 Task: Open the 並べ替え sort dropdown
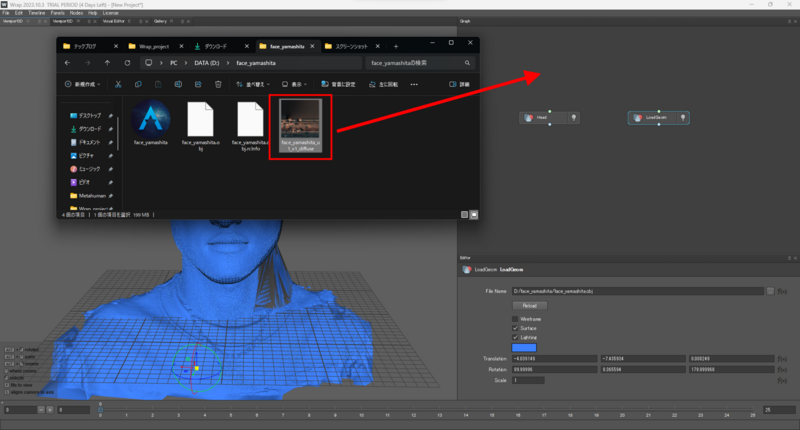[x=253, y=84]
